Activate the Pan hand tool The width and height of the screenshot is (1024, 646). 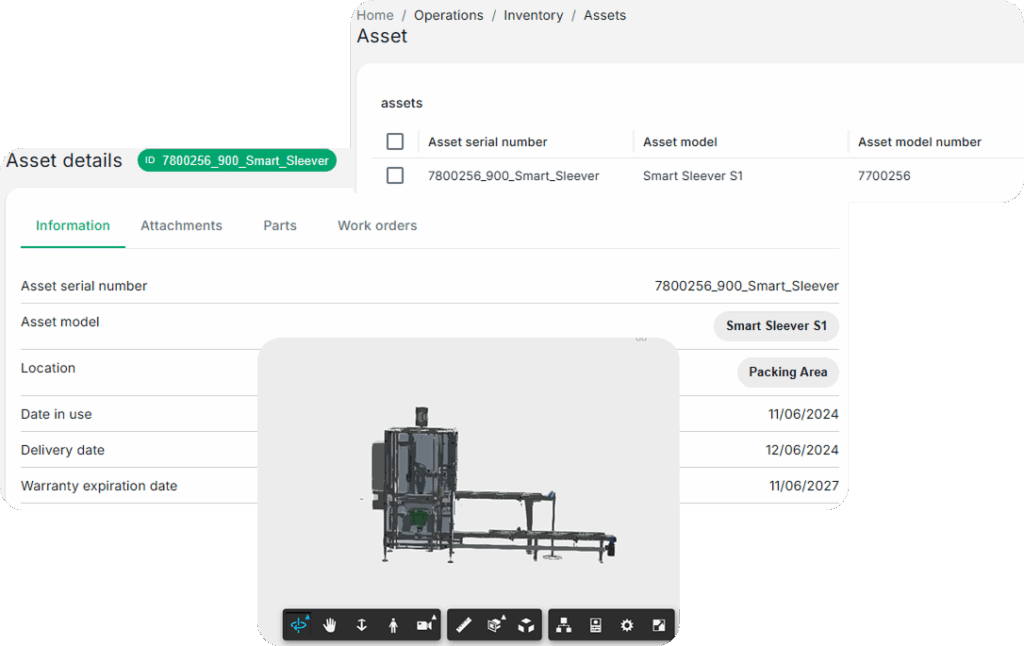click(330, 625)
